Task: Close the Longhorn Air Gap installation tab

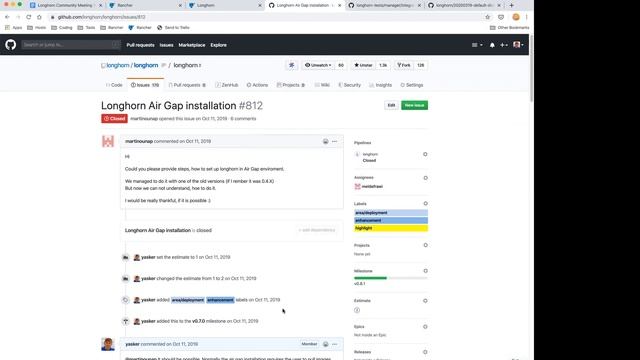Action: click(x=340, y=5)
